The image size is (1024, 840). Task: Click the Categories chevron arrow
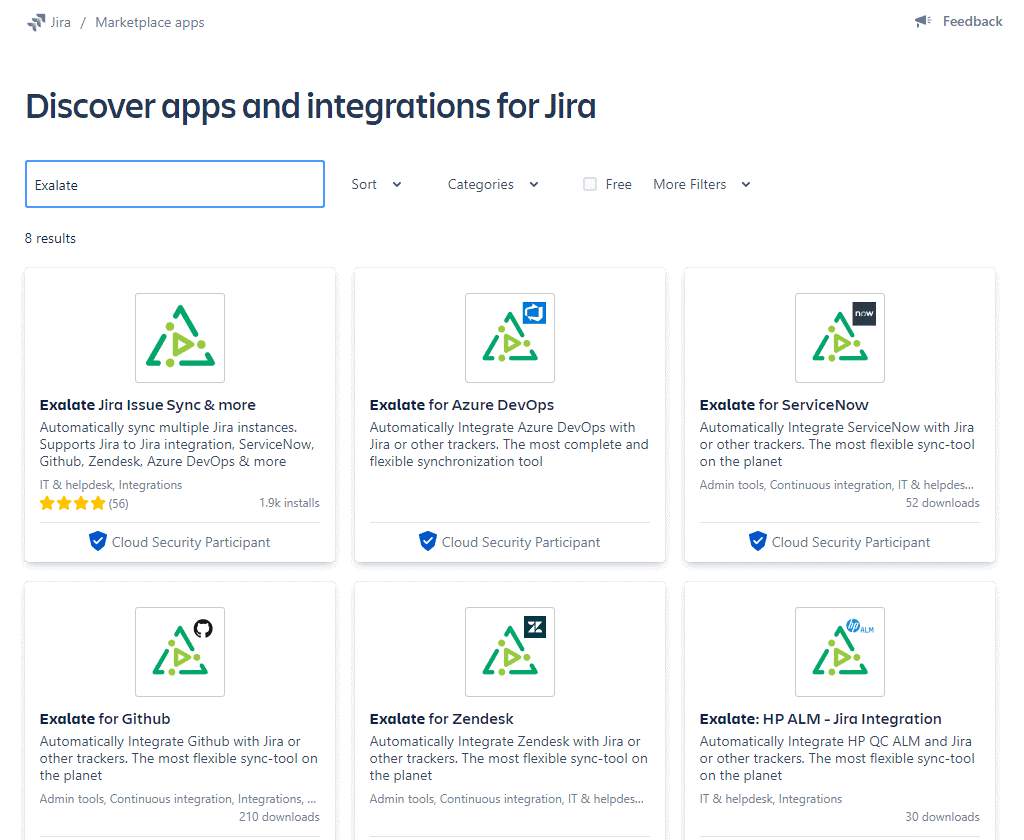click(534, 184)
